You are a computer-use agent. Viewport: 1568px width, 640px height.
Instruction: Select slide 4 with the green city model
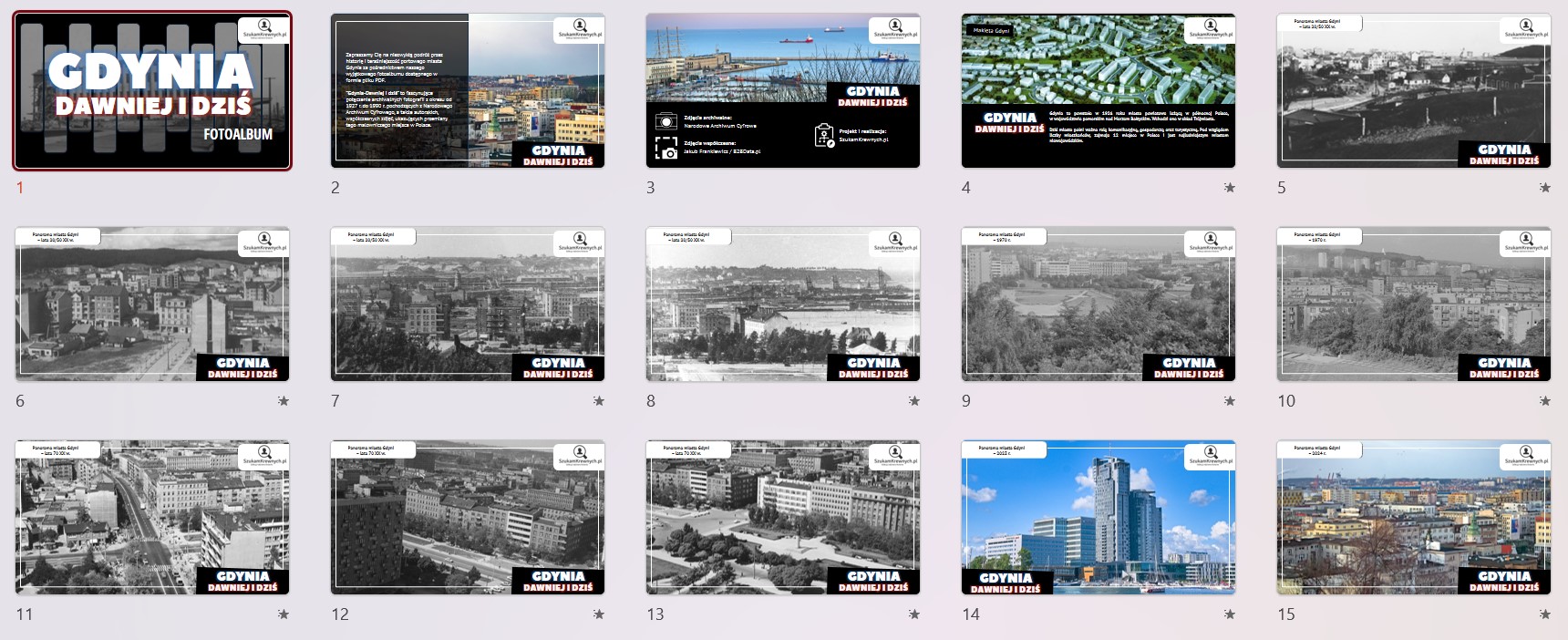[1098, 91]
